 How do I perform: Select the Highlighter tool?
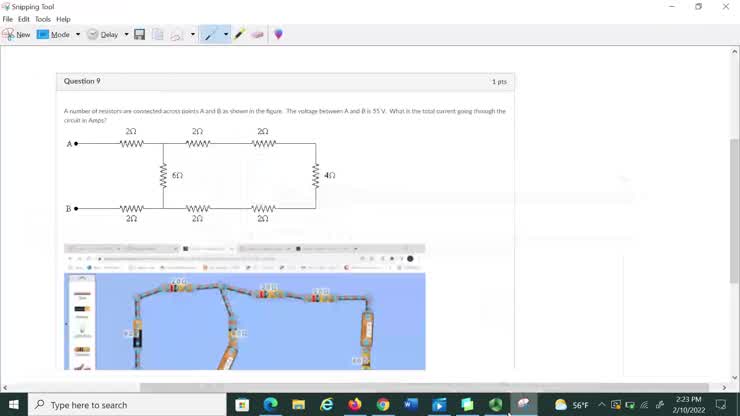[240, 34]
